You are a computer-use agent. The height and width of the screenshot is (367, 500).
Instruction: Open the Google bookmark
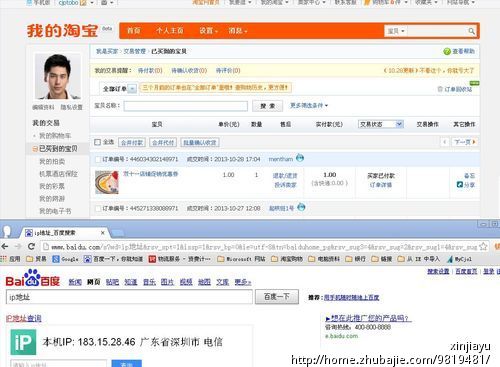[x=65, y=259]
